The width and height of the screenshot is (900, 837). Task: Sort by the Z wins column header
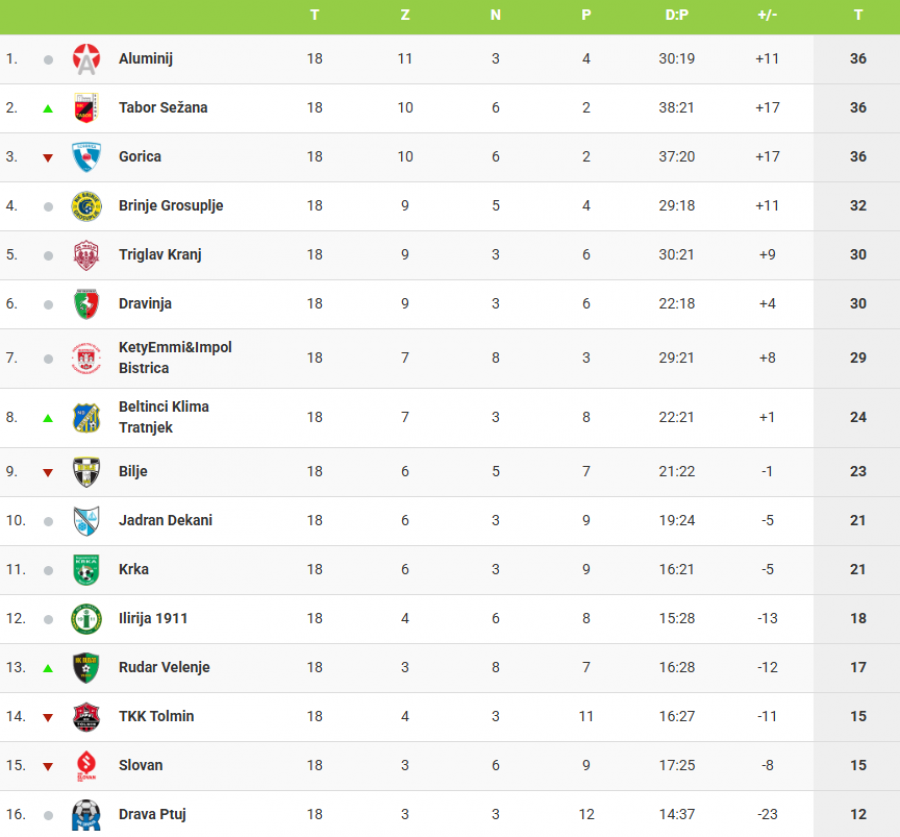pos(405,15)
